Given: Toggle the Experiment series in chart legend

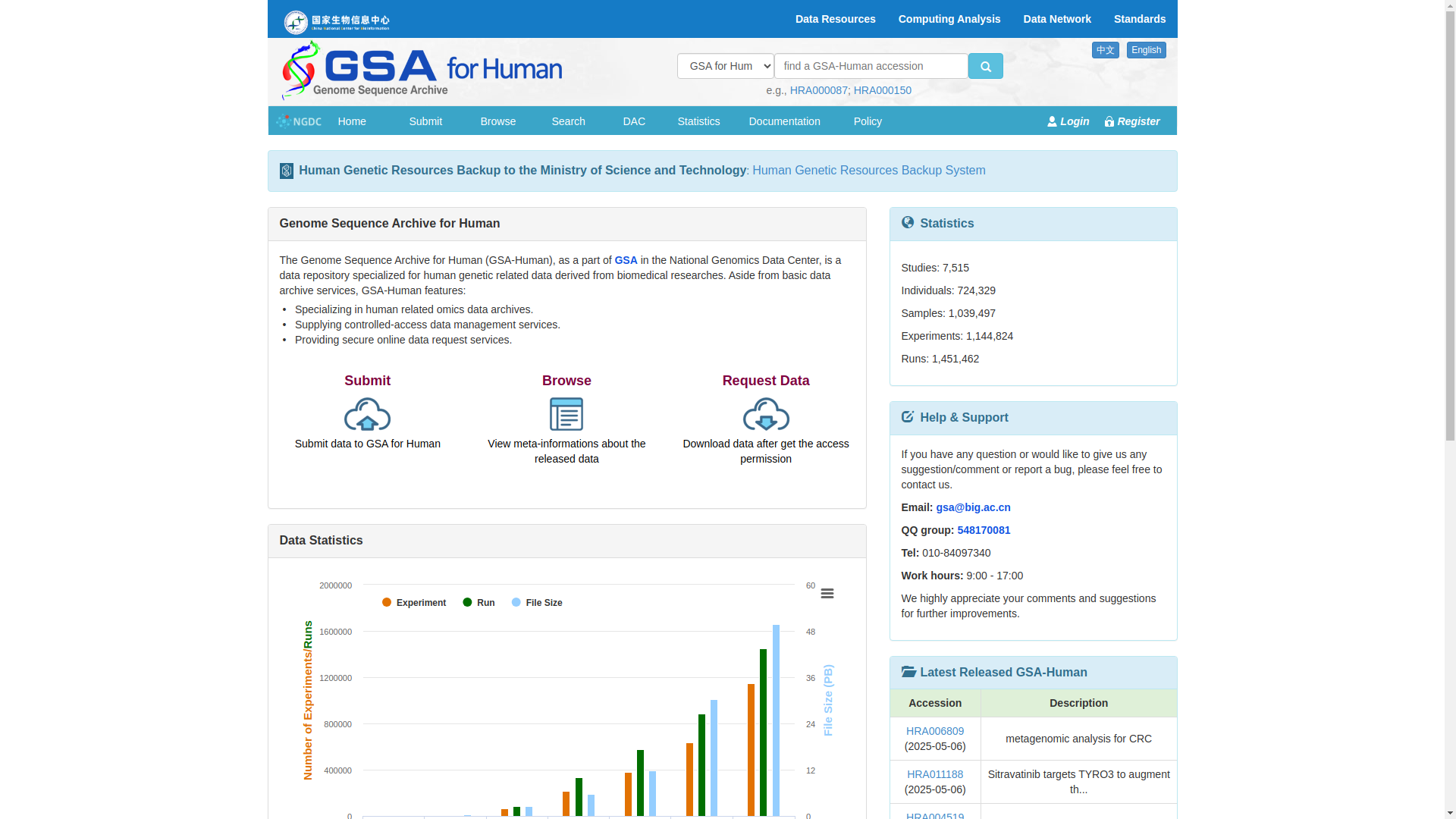Looking at the screenshot, I should [414, 603].
